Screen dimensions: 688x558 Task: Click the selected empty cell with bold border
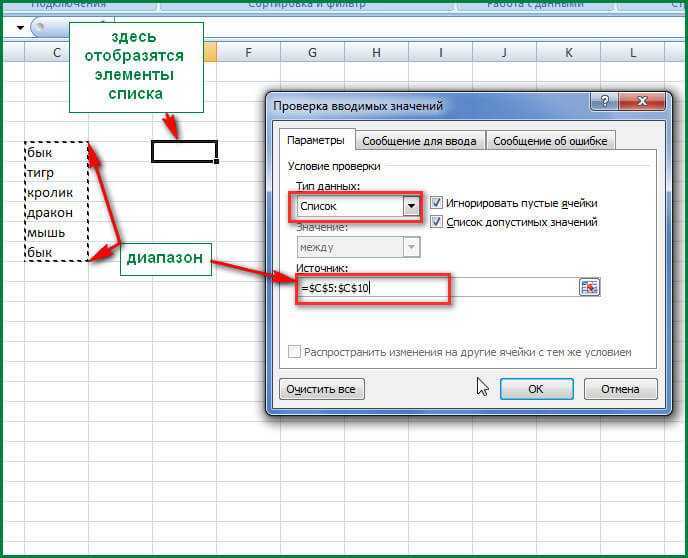184,152
